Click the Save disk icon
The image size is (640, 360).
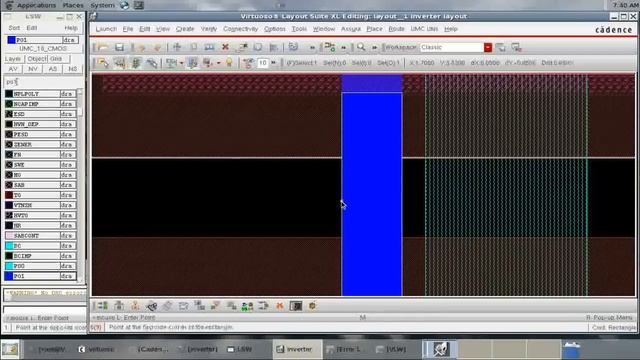point(119,47)
